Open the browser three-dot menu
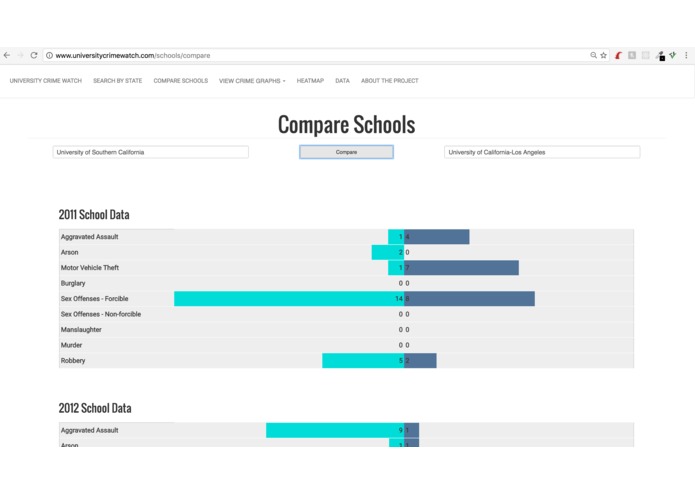 pos(686,55)
